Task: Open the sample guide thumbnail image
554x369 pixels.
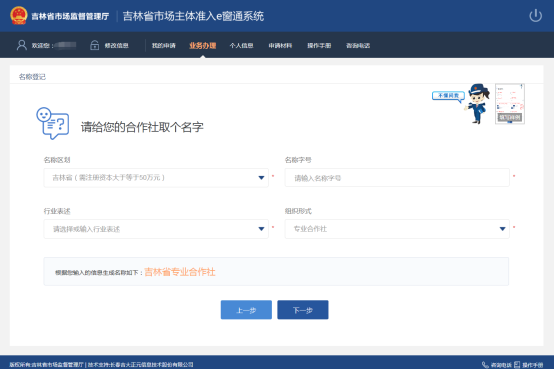Action: (509, 104)
